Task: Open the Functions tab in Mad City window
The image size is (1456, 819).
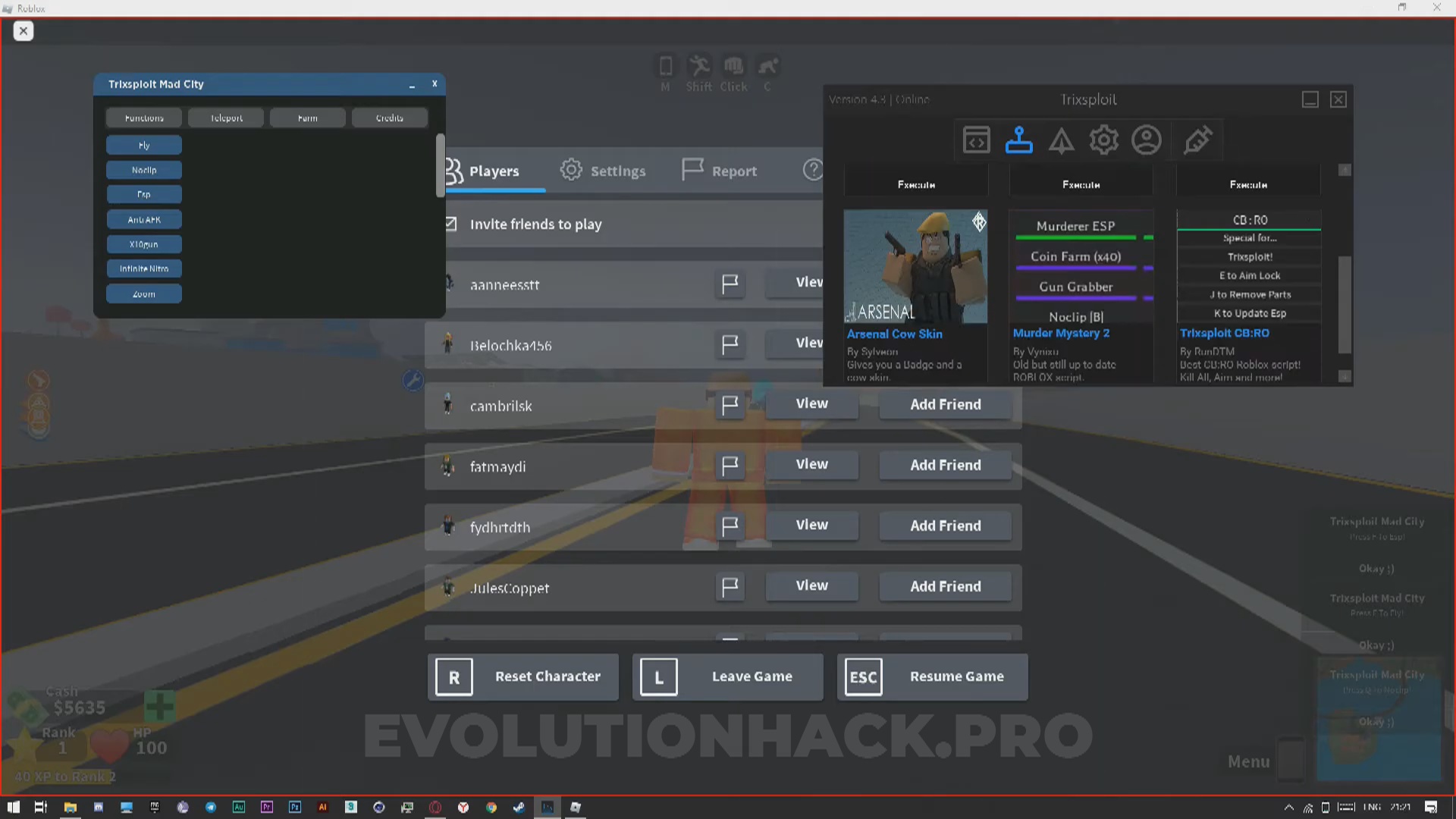Action: coord(144,118)
